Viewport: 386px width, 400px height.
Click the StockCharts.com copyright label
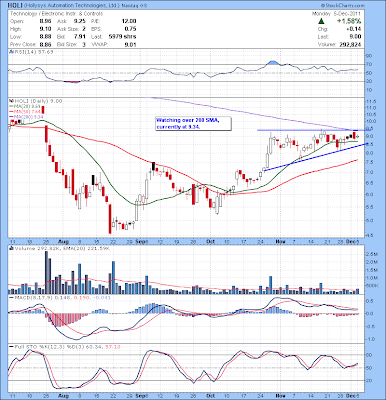coord(342,6)
